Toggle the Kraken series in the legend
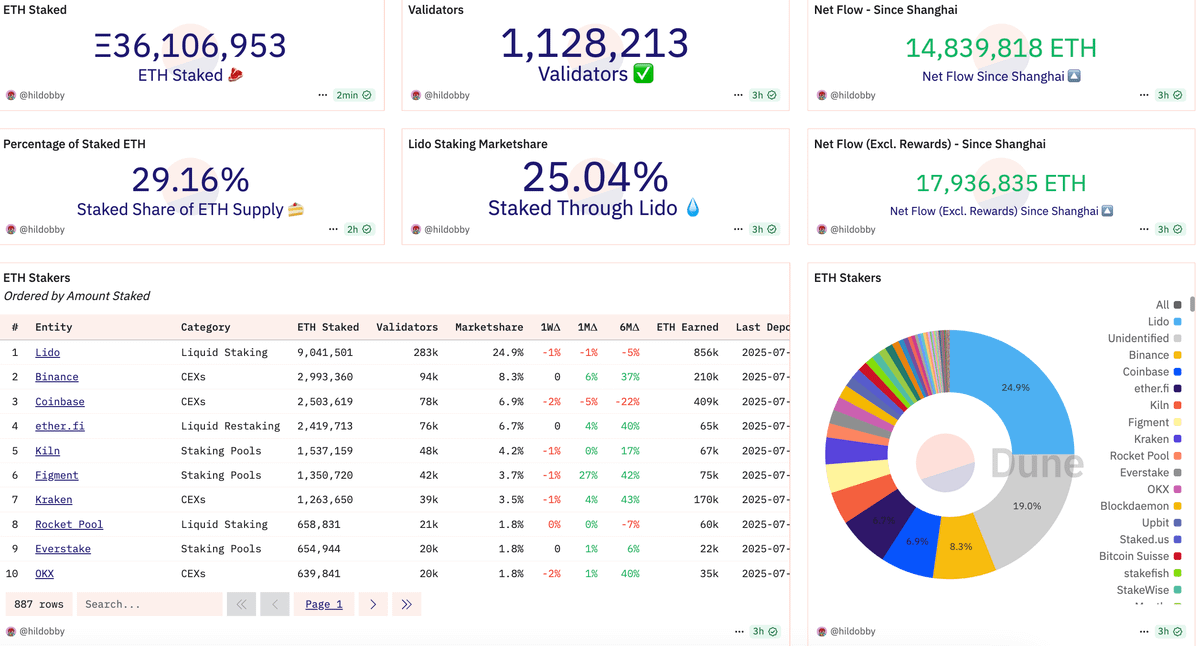 tap(1158, 439)
